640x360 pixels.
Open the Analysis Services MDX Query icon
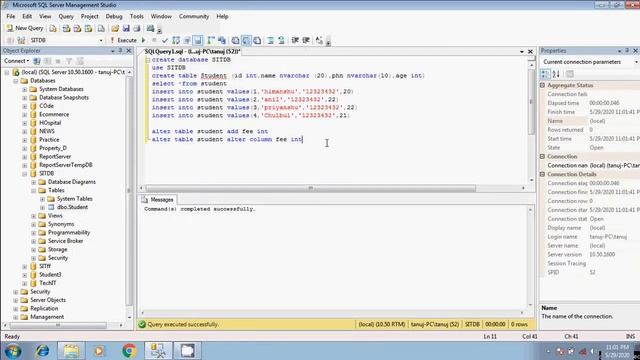pyautogui.click(x=66, y=29)
